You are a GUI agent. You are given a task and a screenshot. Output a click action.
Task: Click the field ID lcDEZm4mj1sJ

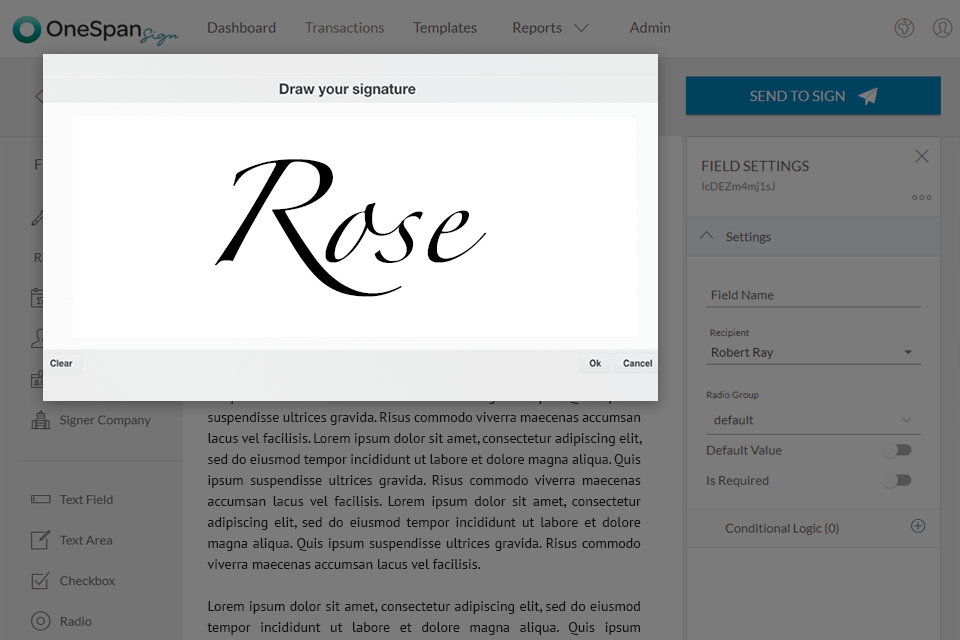pos(738,186)
